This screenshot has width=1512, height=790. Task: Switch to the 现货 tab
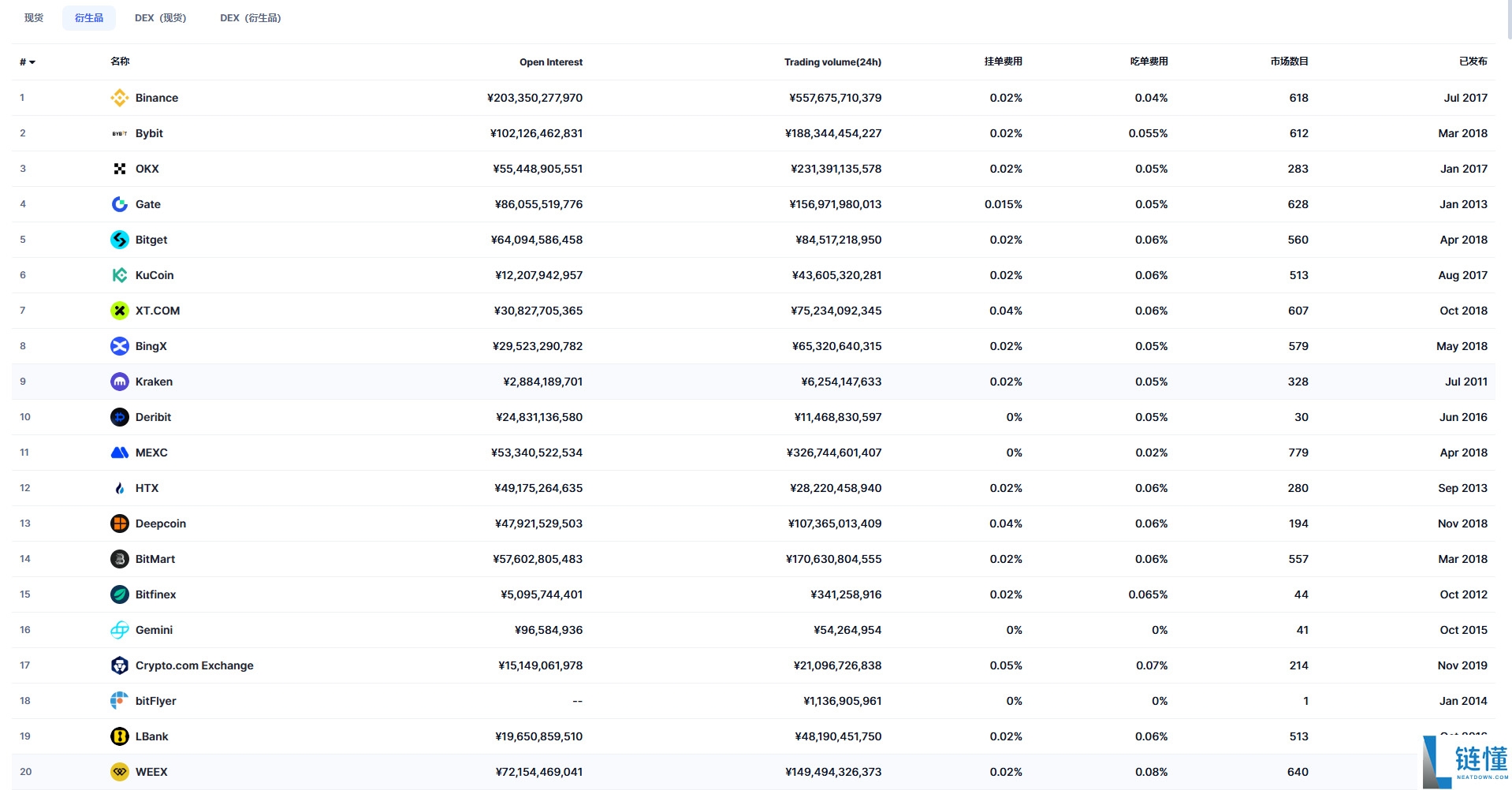click(x=34, y=17)
